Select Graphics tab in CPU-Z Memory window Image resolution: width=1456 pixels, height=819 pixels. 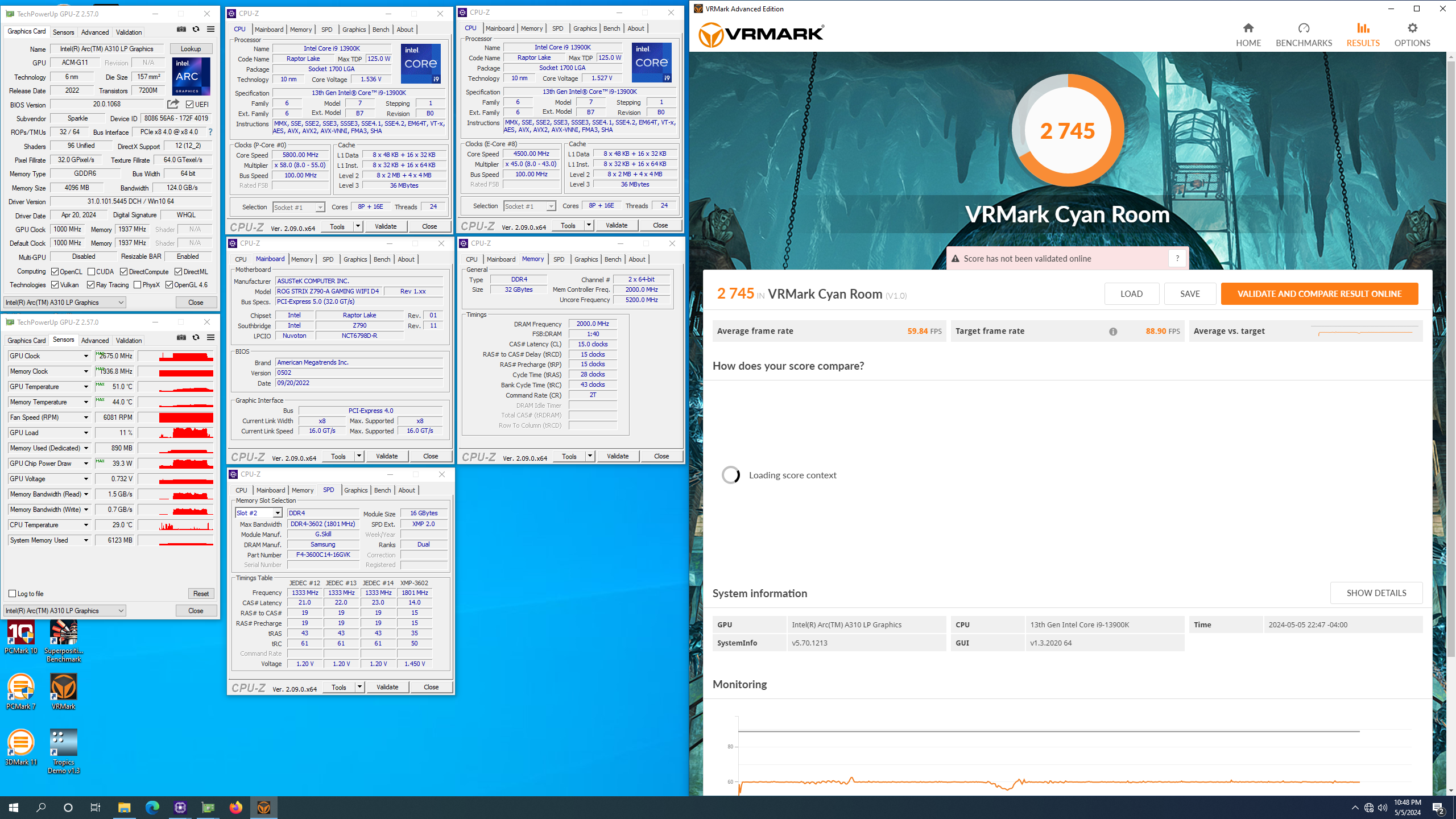(586, 259)
